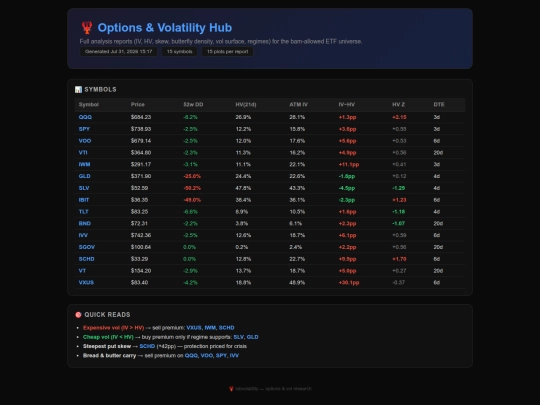
Task: Click the +11.1pp IV−HV value for IWM
Action: tap(349, 165)
